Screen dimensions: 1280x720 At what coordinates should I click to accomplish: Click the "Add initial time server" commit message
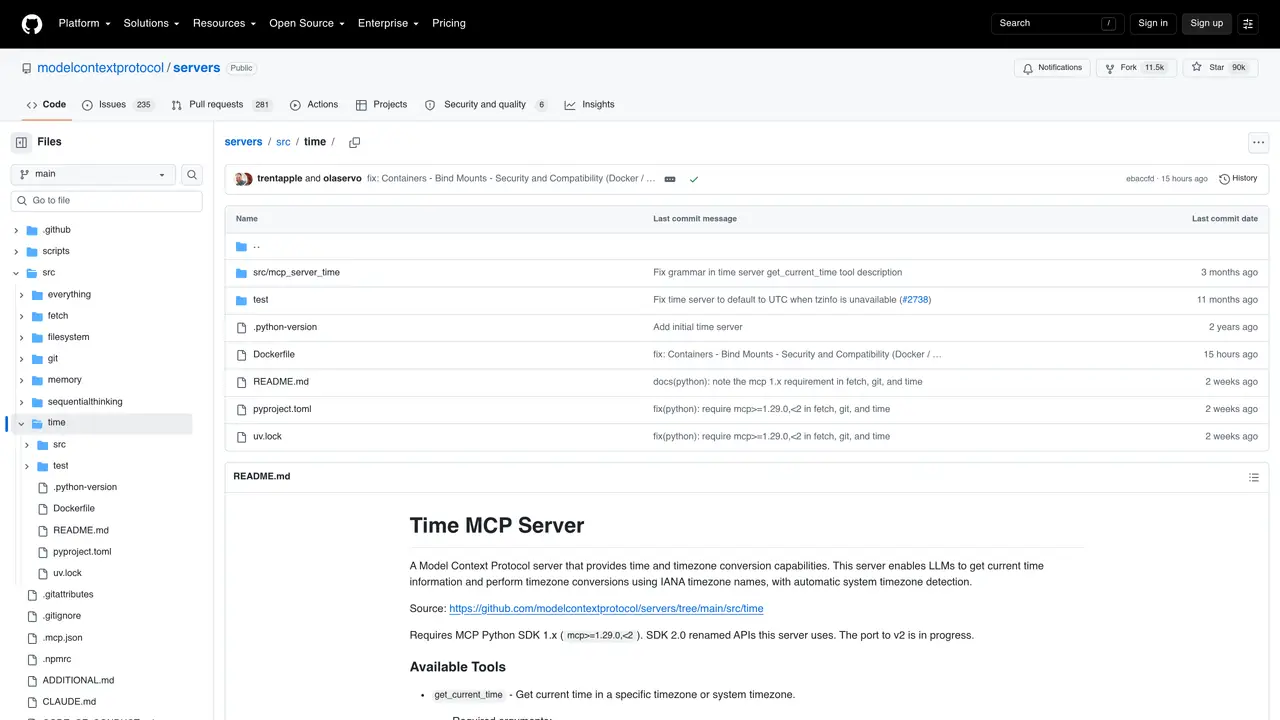(x=698, y=327)
